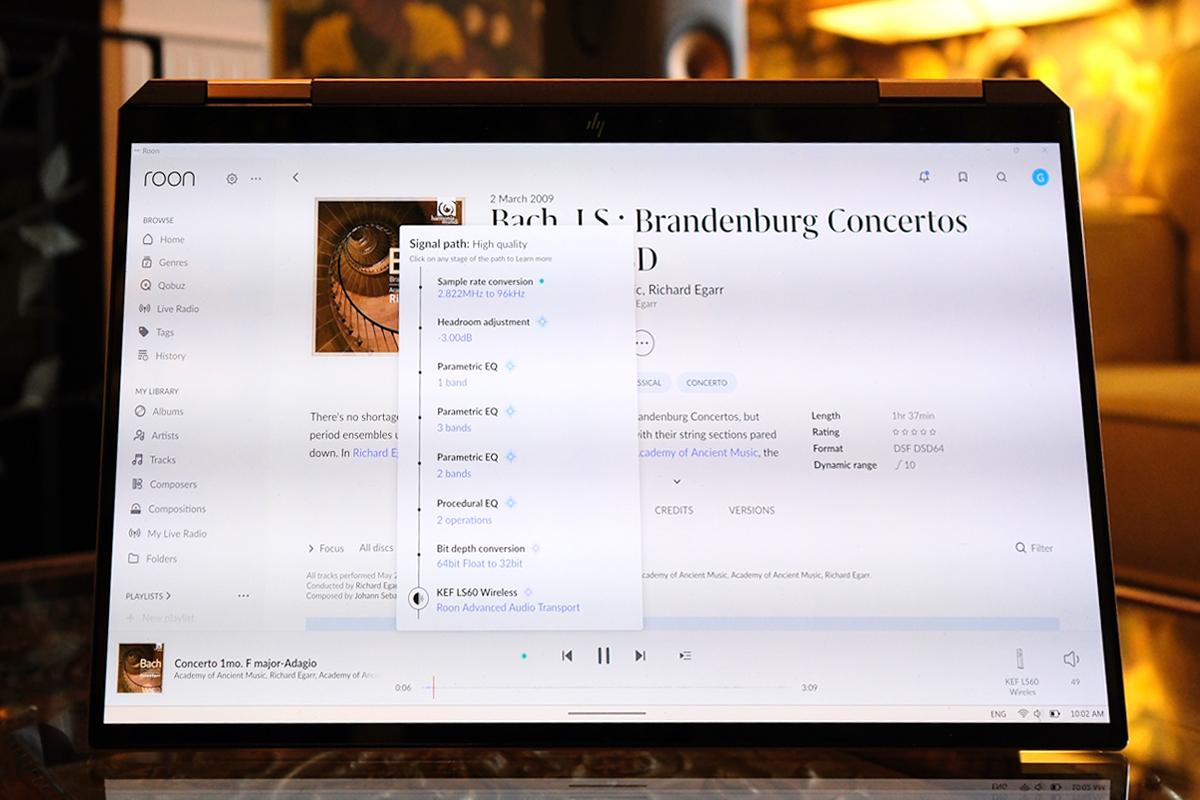Open the ellipsis menu beside the Roon logo

point(256,179)
